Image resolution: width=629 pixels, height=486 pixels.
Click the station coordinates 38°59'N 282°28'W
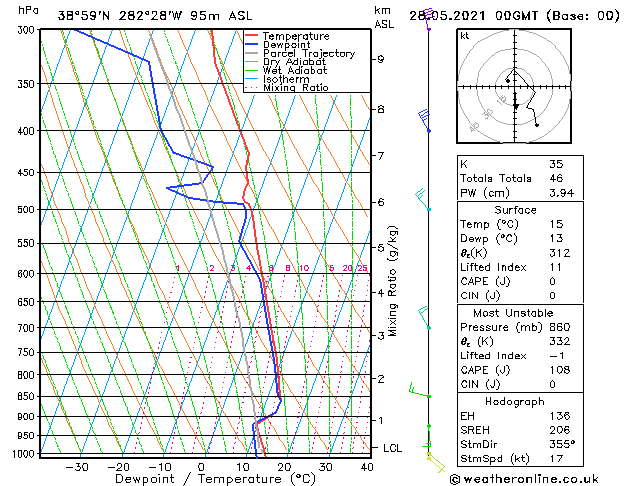point(120,16)
